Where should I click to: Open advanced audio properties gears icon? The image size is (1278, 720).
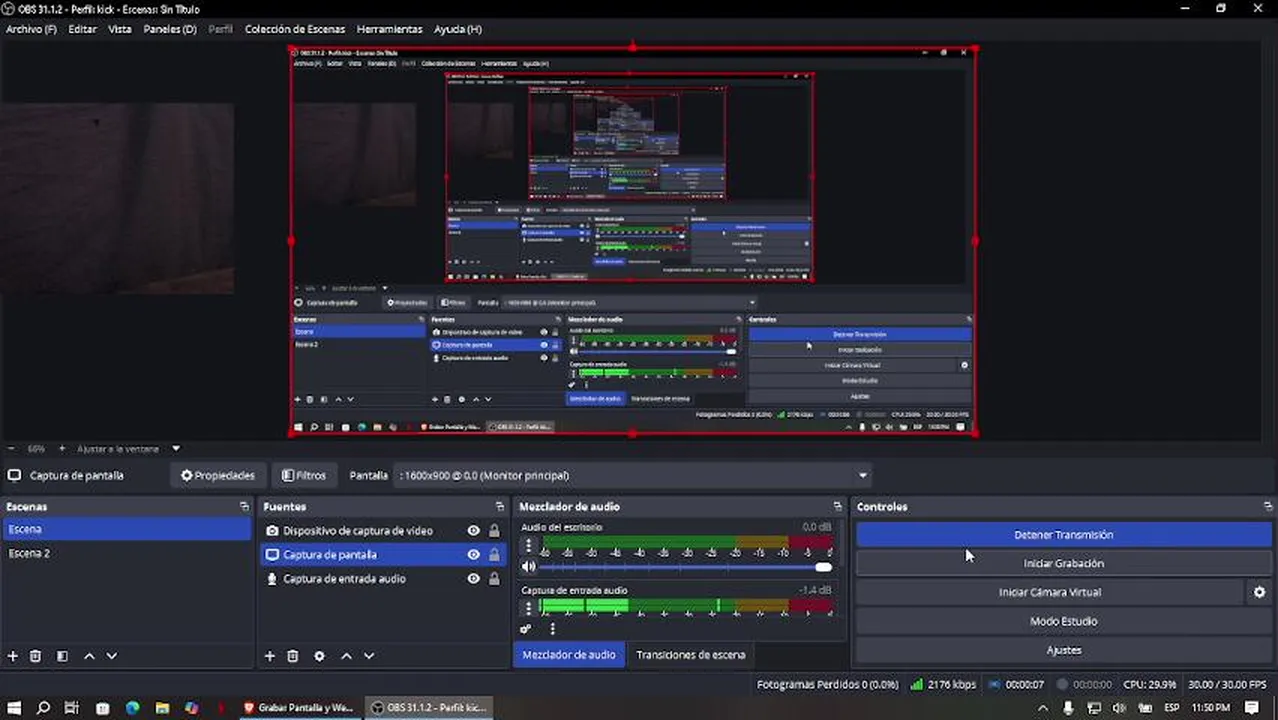click(526, 629)
